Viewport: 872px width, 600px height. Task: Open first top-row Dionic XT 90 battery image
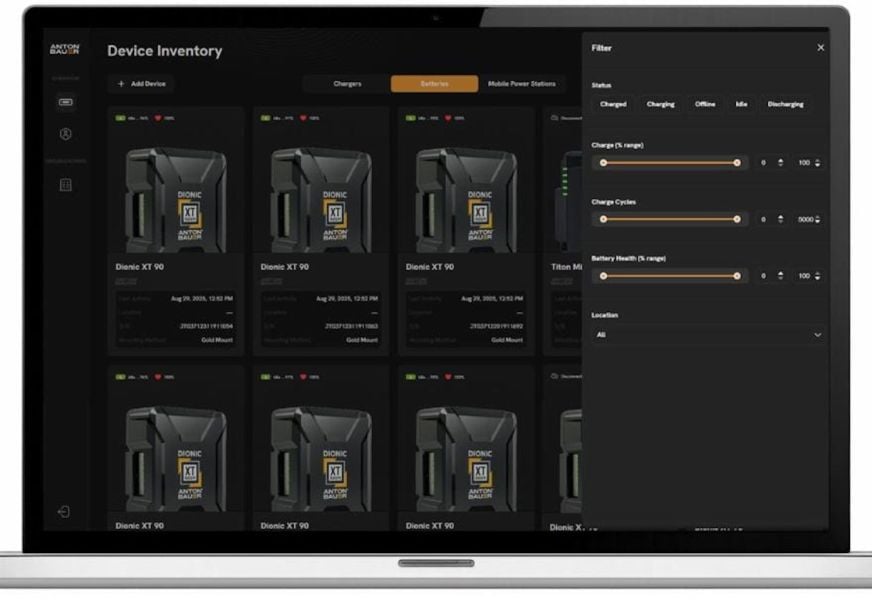click(176, 199)
